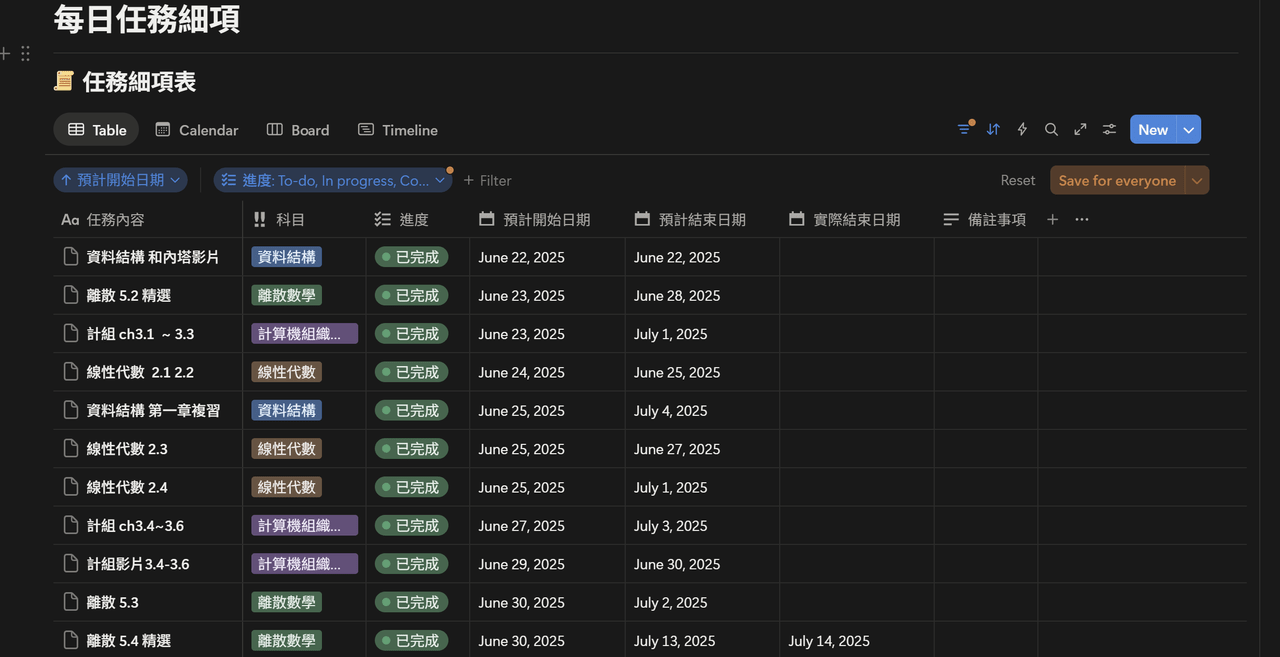Open the 進度 filter dropdown
This screenshot has height=657, width=1280.
click(x=333, y=180)
